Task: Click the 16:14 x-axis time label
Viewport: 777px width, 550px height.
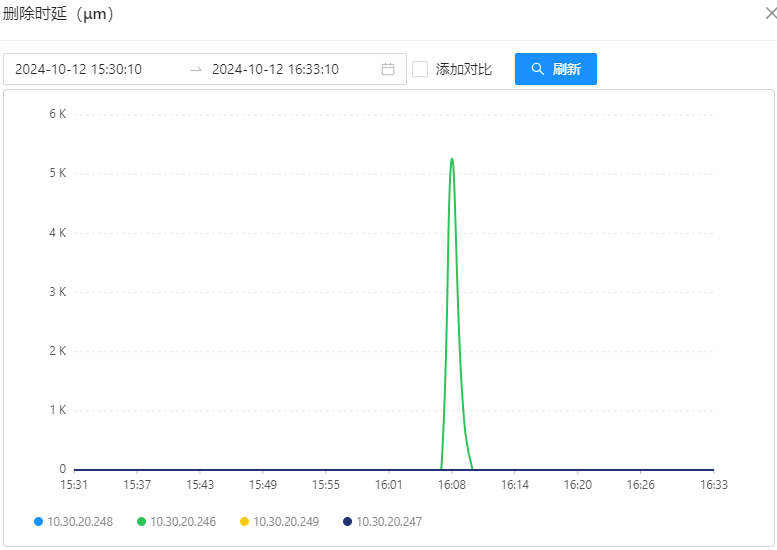Action: click(515, 485)
